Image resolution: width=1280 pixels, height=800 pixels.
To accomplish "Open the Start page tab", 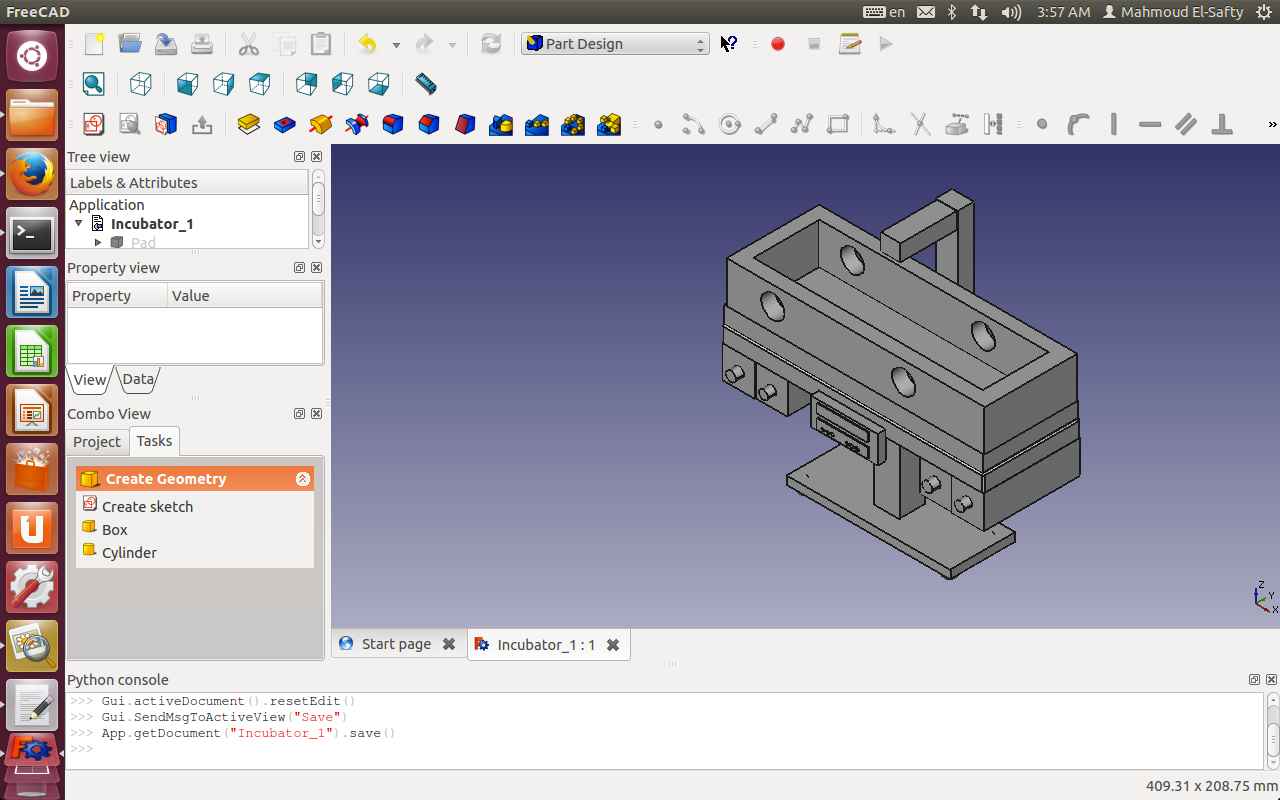I will 397,644.
